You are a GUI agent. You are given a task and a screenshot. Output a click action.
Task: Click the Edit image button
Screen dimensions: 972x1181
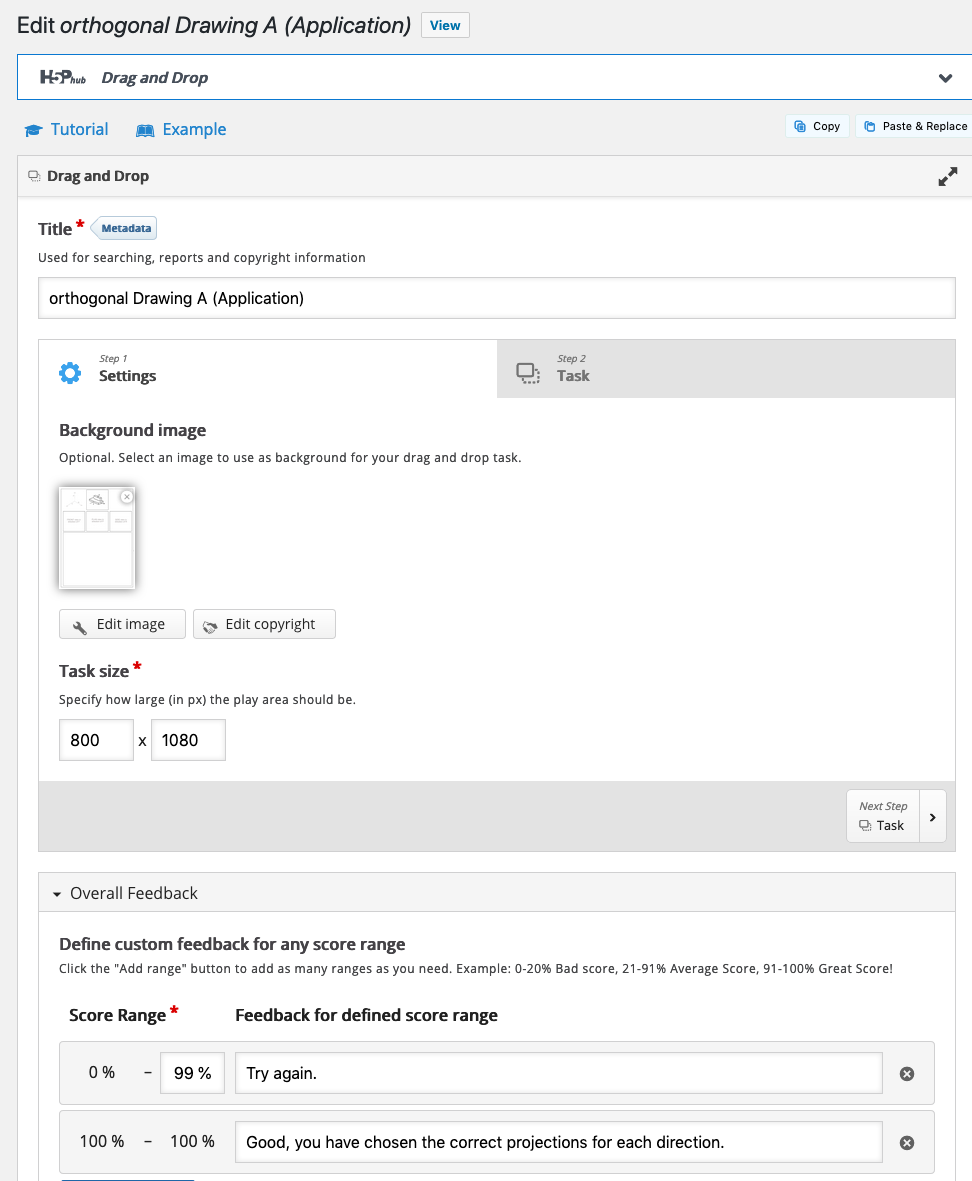click(122, 624)
